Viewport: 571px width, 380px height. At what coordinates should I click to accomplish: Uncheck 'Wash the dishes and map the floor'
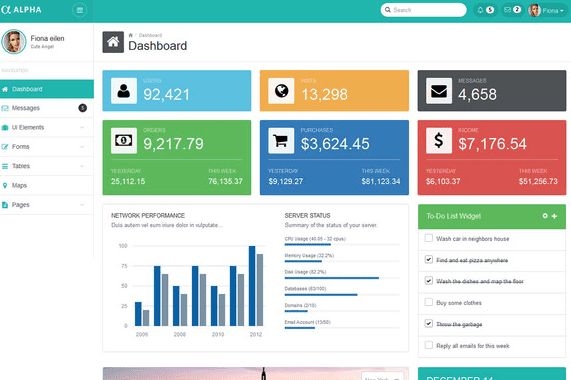(x=429, y=281)
